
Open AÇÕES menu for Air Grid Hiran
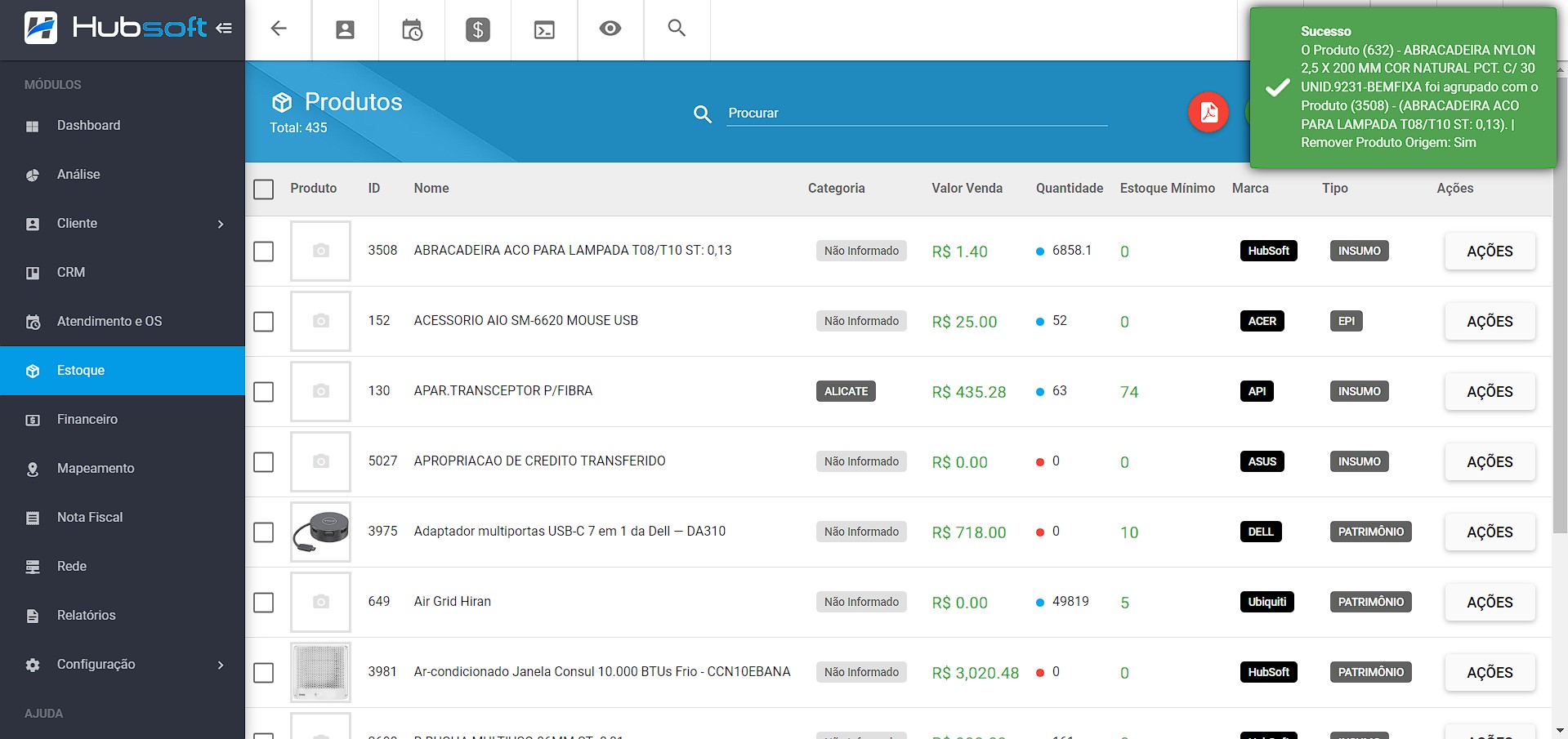(1490, 603)
